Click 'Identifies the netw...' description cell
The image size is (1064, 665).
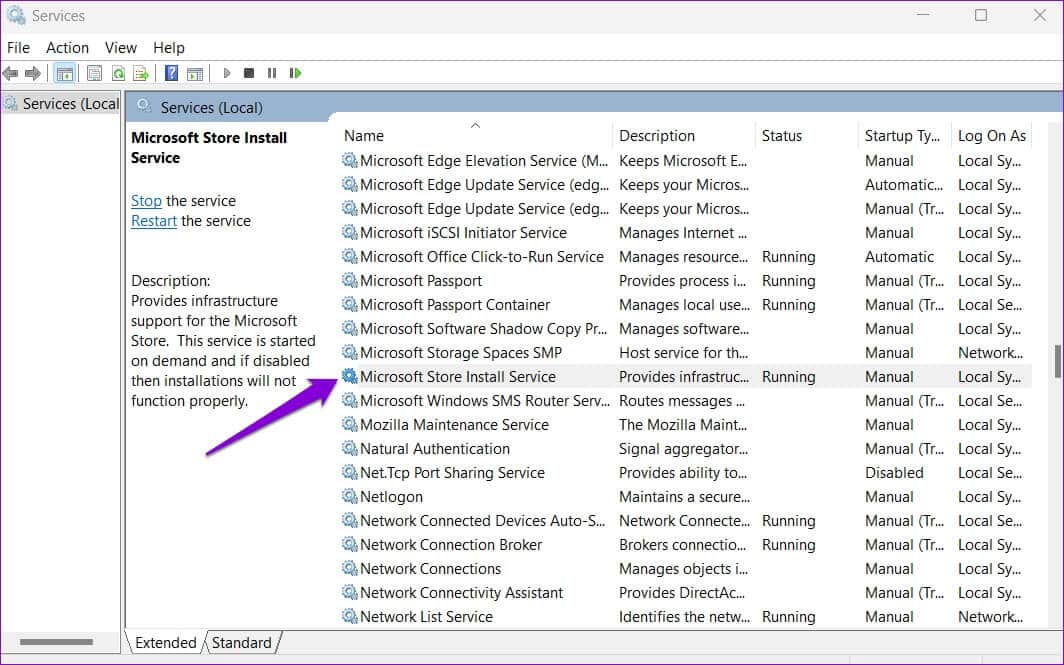[684, 616]
